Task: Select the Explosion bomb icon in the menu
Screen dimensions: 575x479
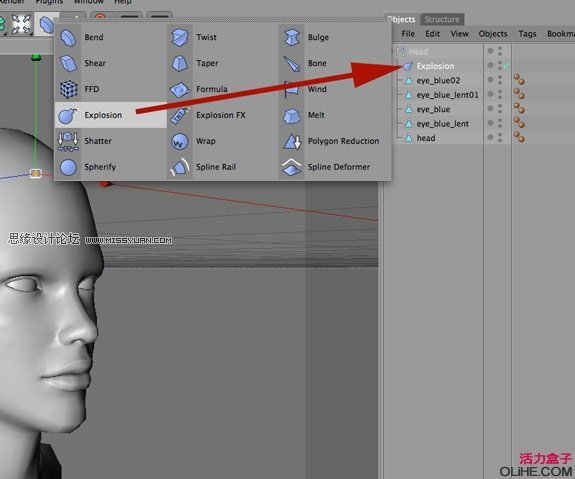Action: 68,115
